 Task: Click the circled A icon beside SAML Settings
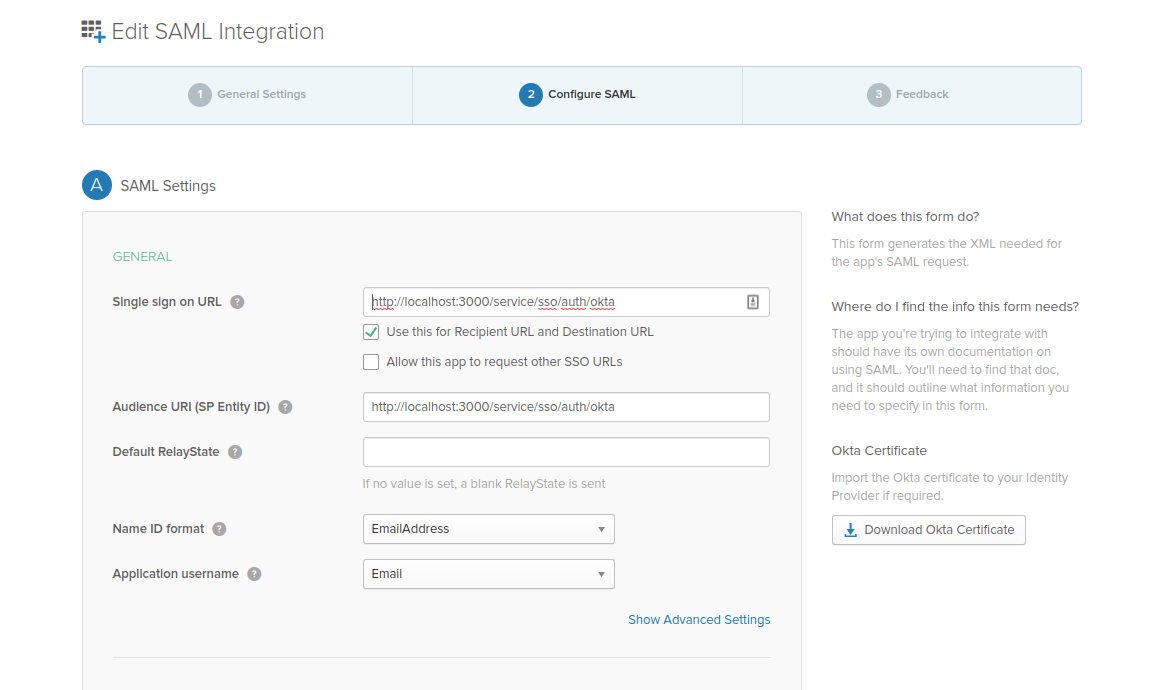[96, 185]
